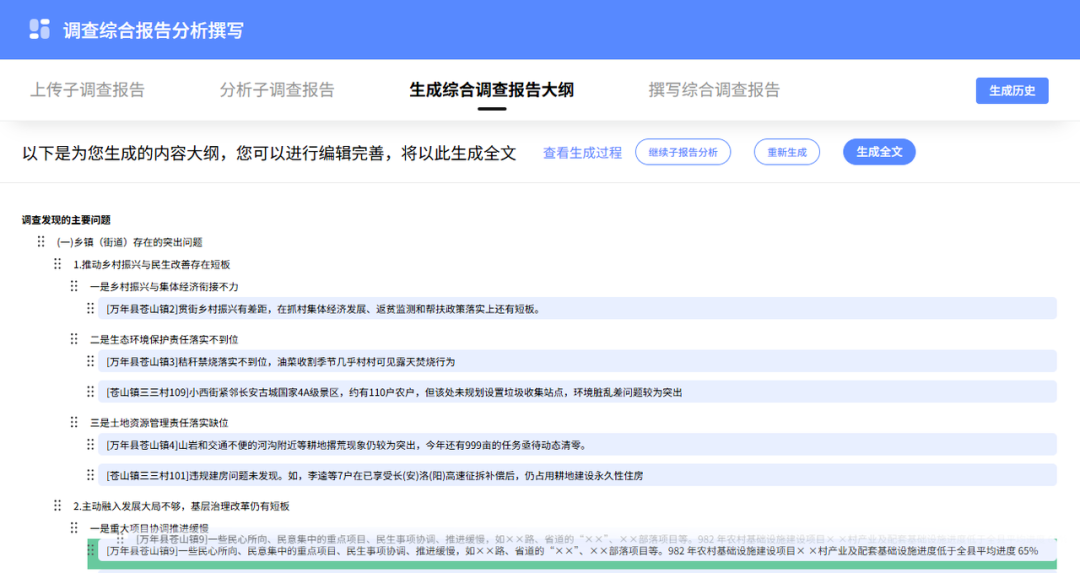Image resolution: width=1080 pixels, height=573 pixels.
Task: Click drag handle beside [万年县苍山镇2] row
Action: [91, 309]
